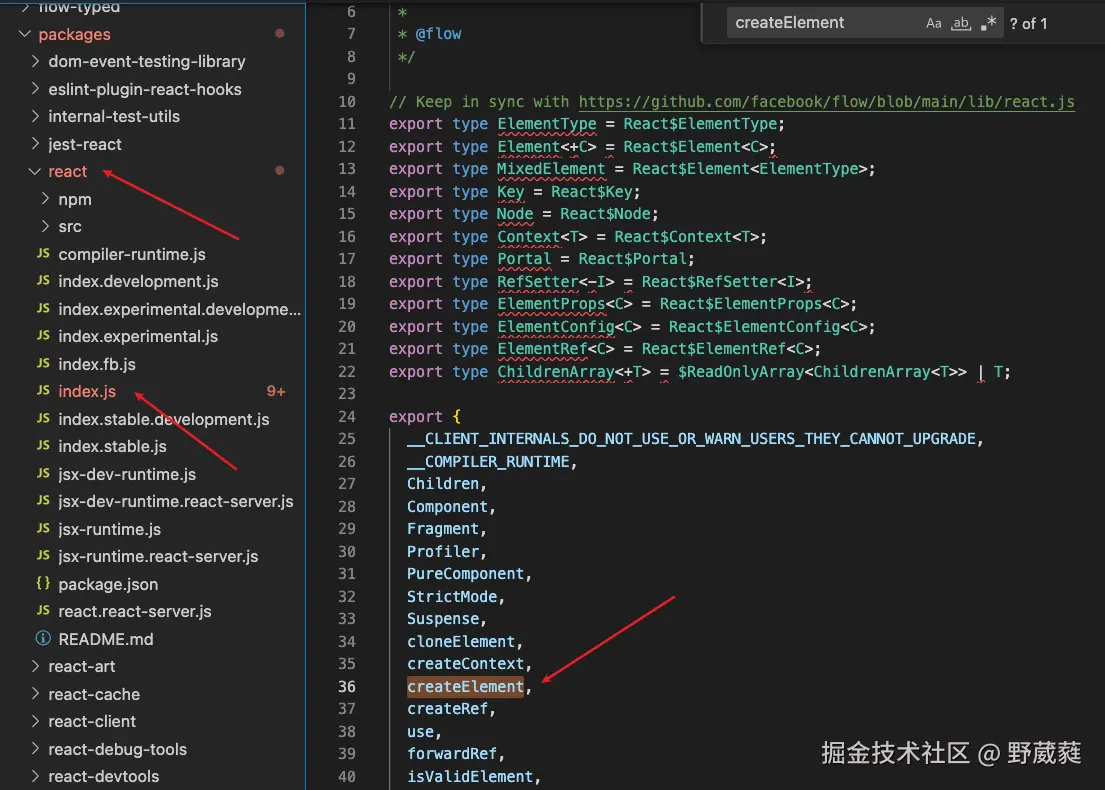The image size is (1105, 790).
Task: Expand the npm folder chevron
Action: click(x=44, y=199)
